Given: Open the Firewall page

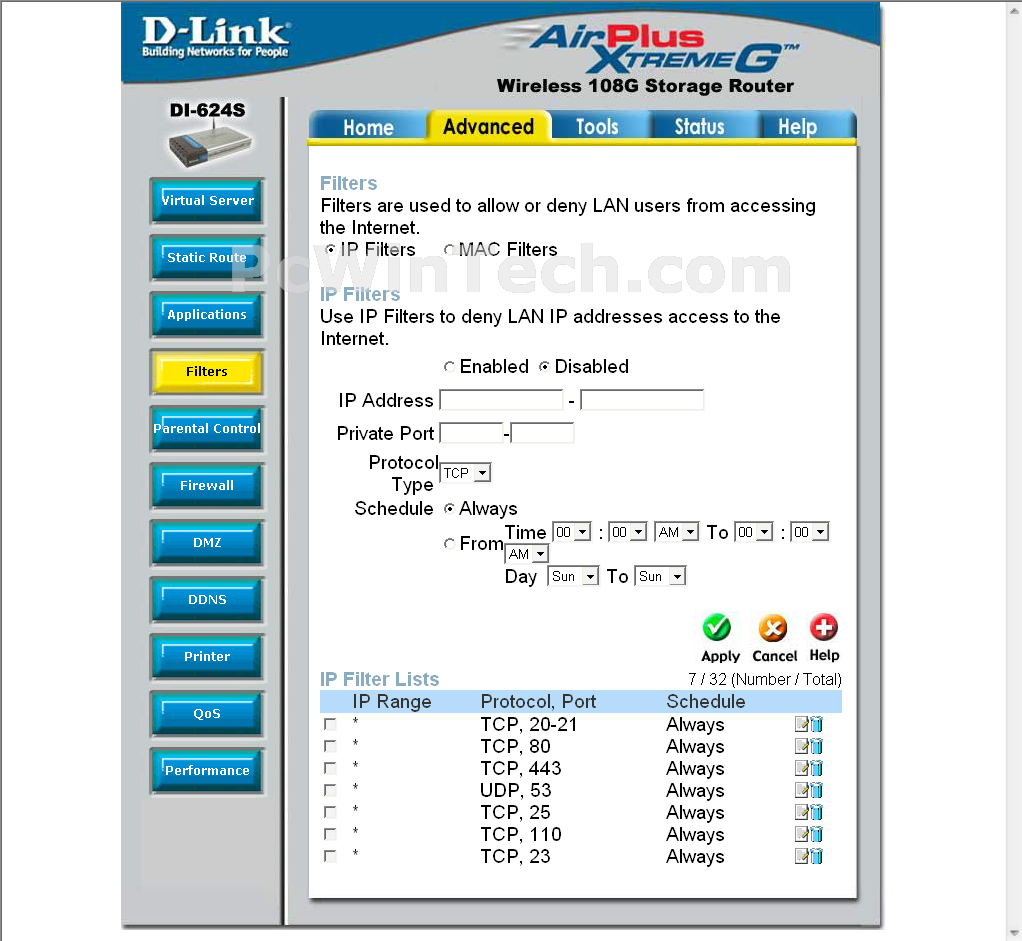Looking at the screenshot, I should [207, 485].
